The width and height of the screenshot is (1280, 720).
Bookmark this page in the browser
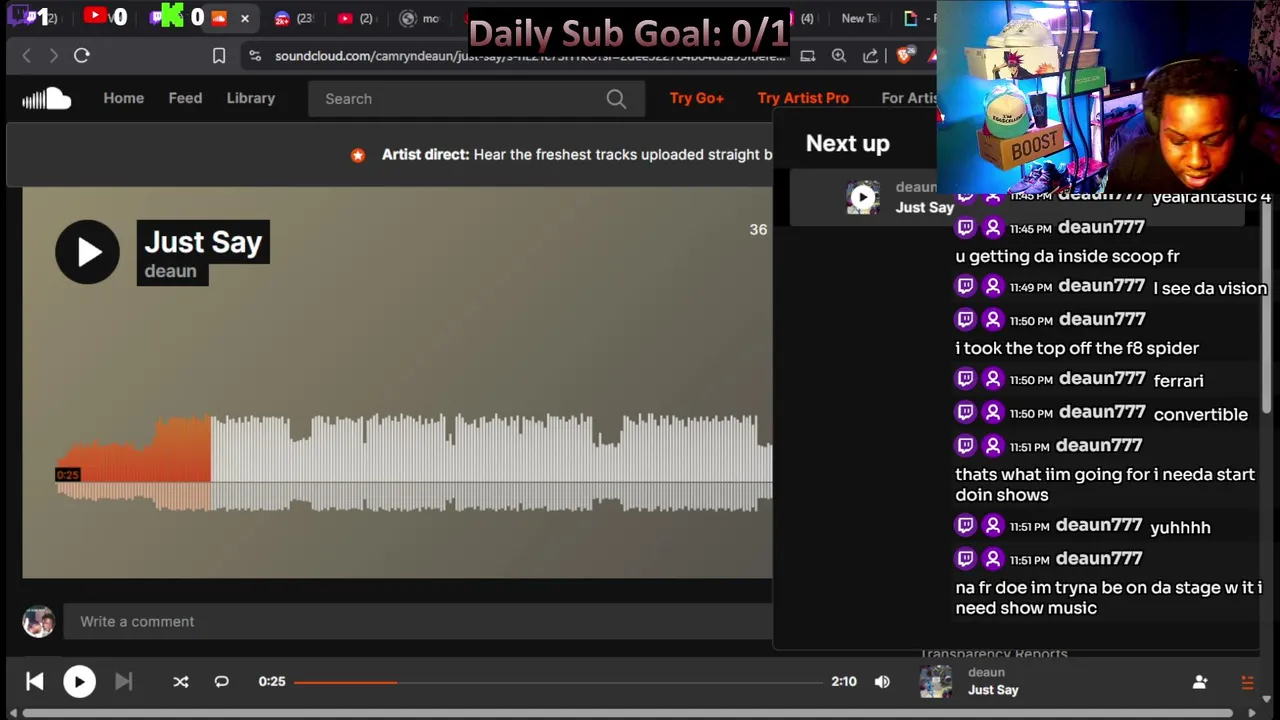click(x=219, y=56)
